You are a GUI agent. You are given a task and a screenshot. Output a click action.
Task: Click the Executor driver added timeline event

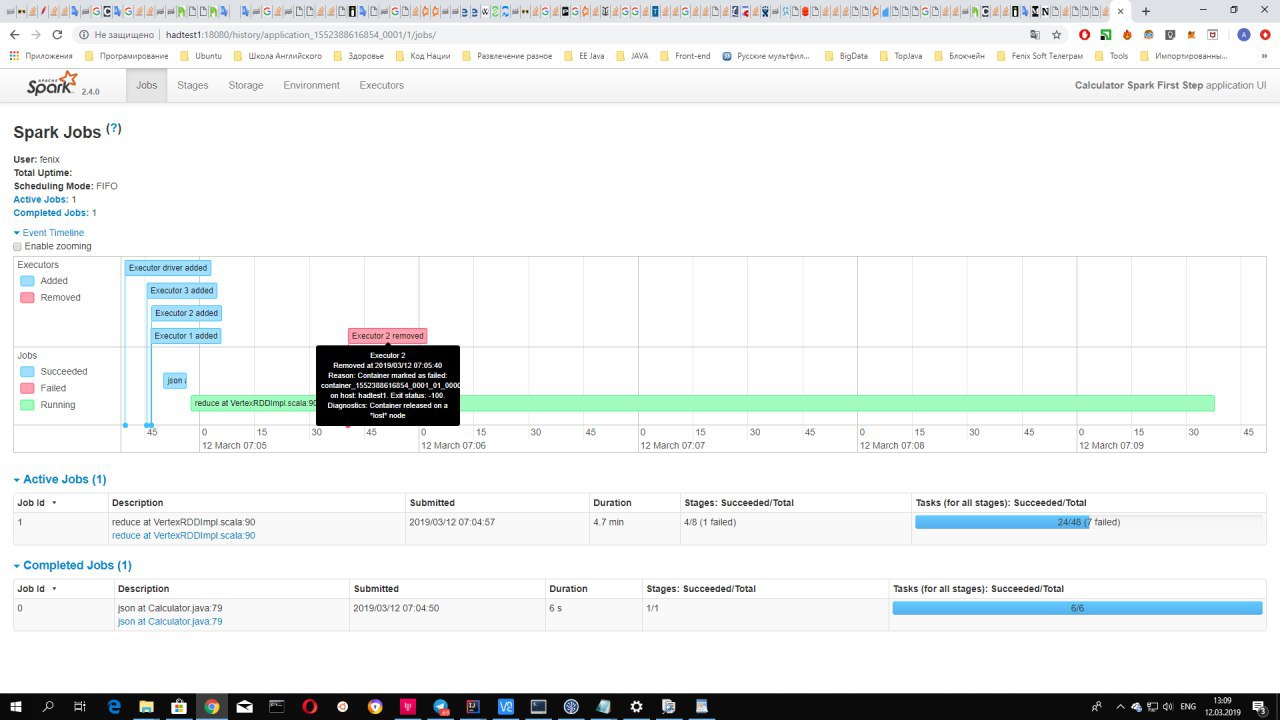coord(168,268)
